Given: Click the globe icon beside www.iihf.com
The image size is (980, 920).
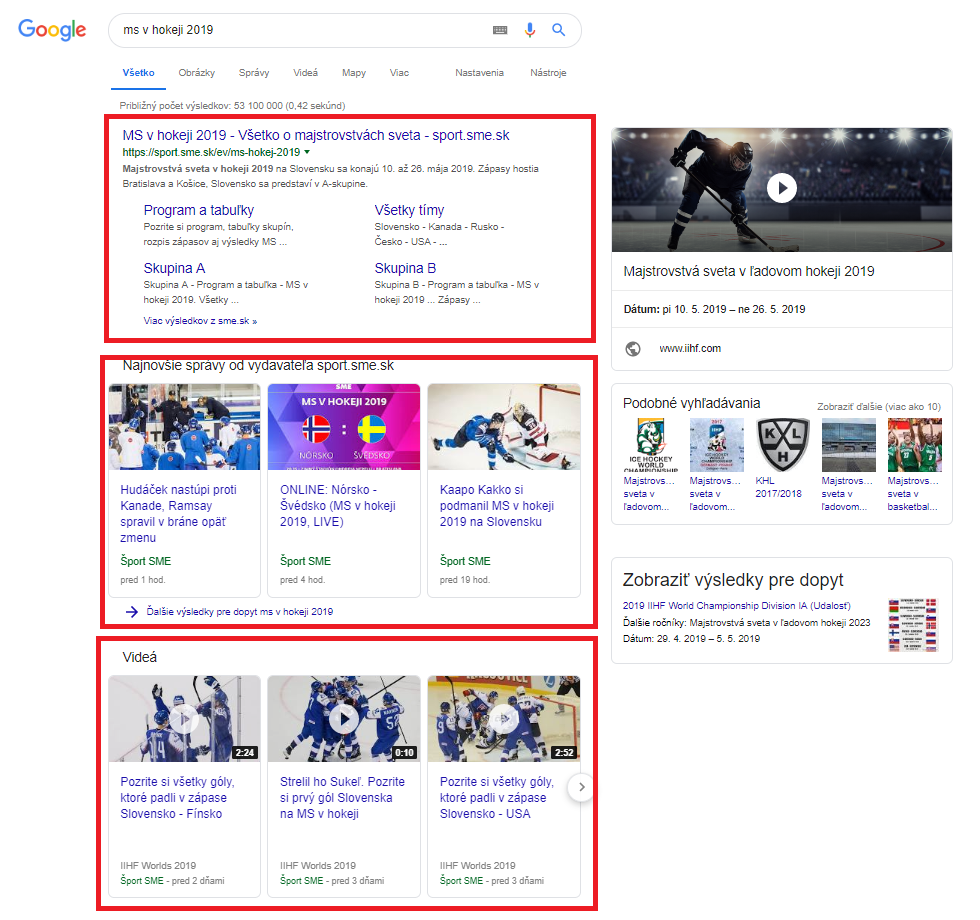Looking at the screenshot, I should 633,349.
